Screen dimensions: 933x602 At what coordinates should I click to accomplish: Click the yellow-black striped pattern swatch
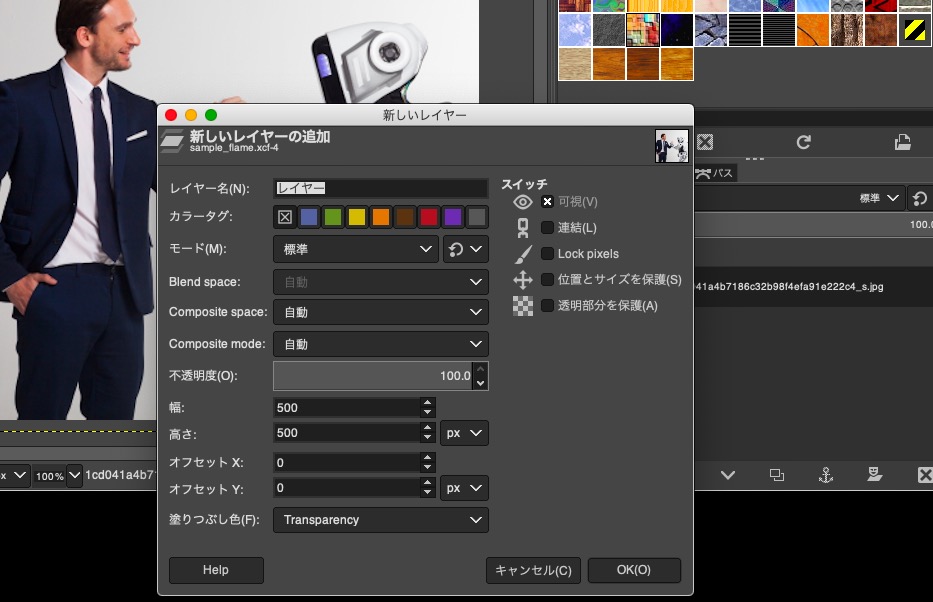point(915,28)
